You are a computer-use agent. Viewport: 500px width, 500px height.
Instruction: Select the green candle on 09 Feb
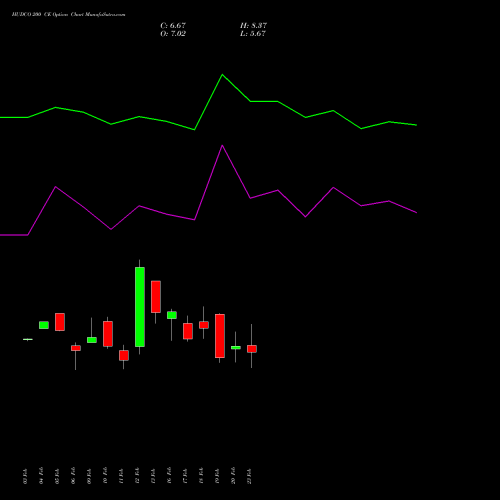pos(92,340)
